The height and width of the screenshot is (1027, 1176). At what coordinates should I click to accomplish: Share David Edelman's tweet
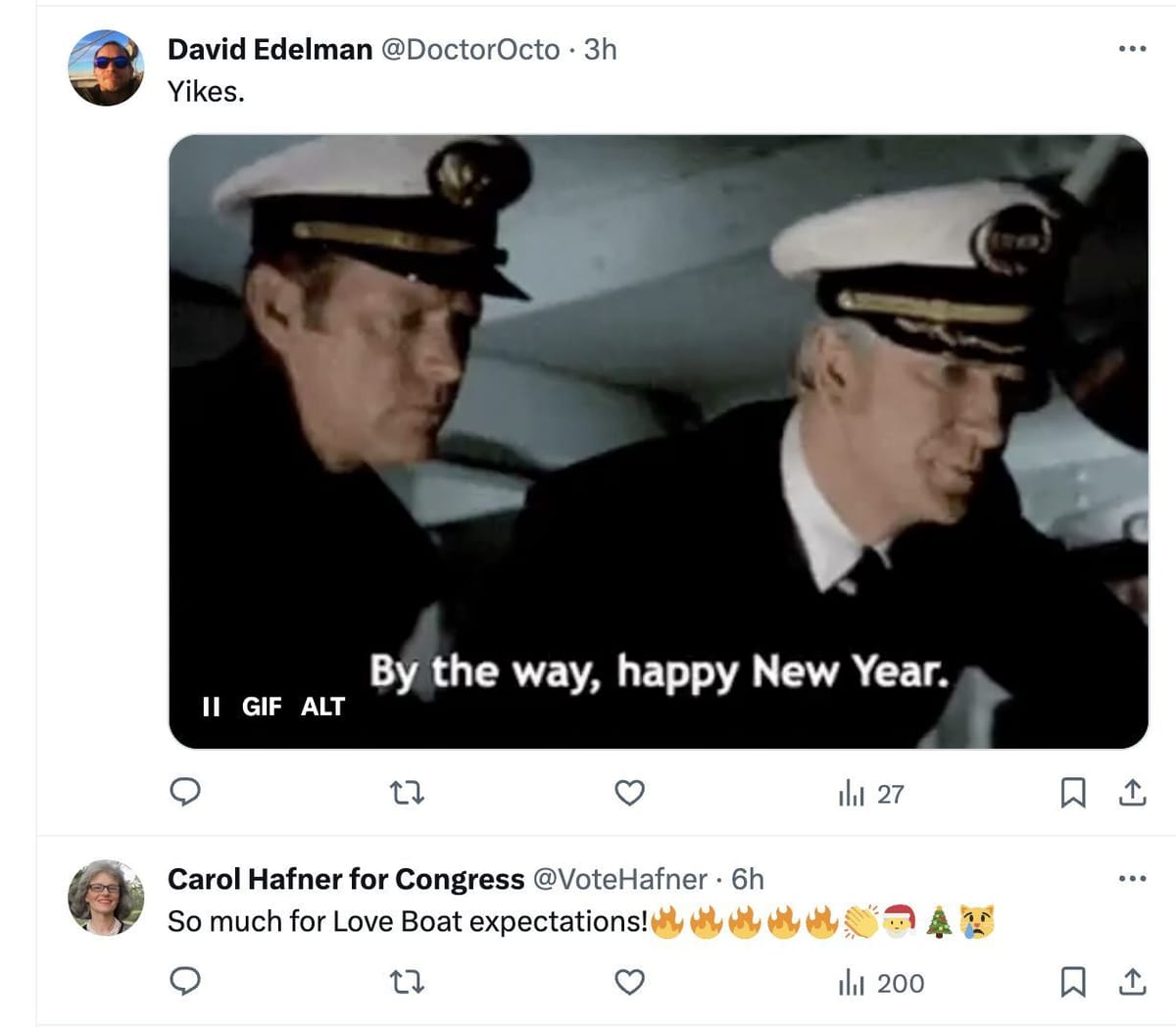[x=1132, y=792]
